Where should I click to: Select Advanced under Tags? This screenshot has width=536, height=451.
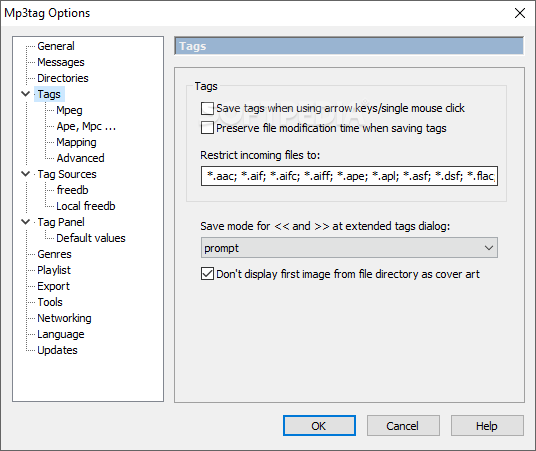(x=80, y=158)
